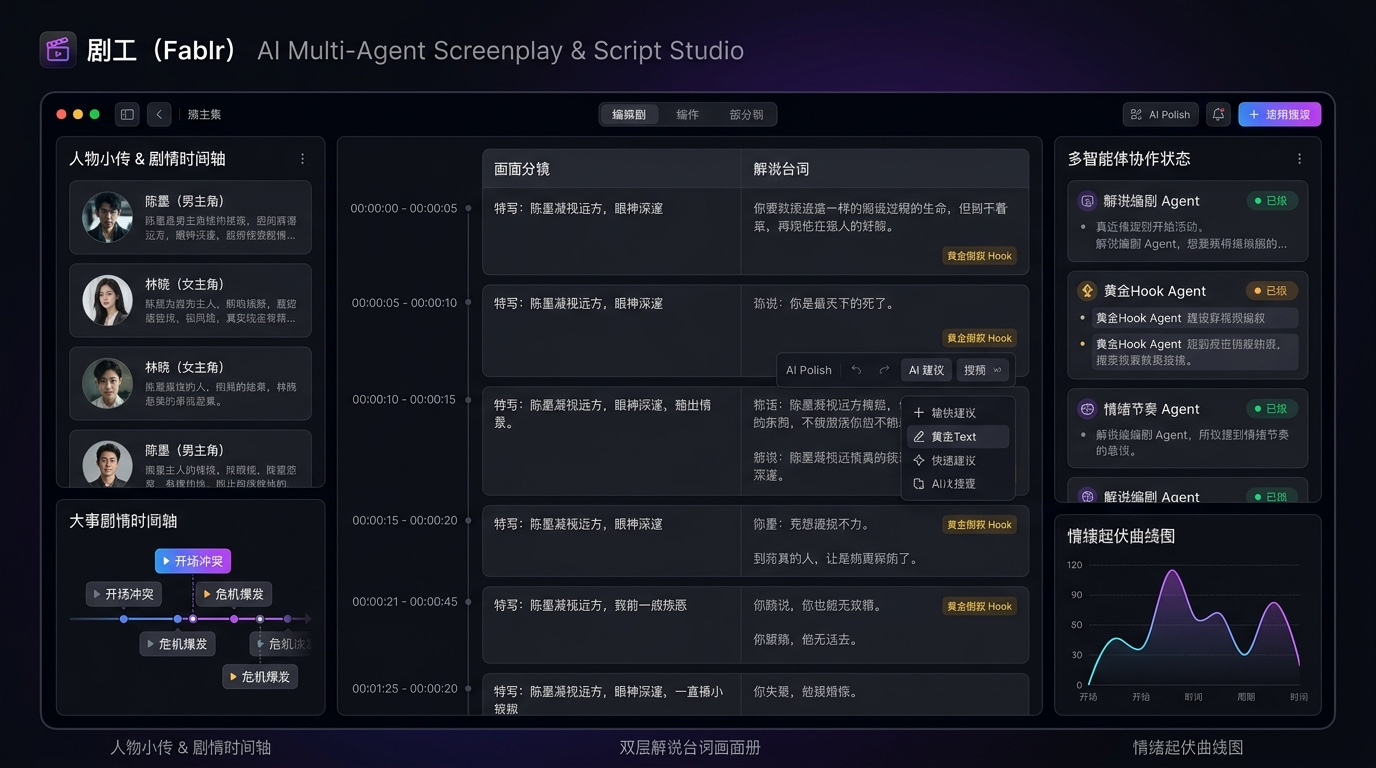
Task: Open 多智能体协作状态 panel options menu
Action: [1300, 159]
